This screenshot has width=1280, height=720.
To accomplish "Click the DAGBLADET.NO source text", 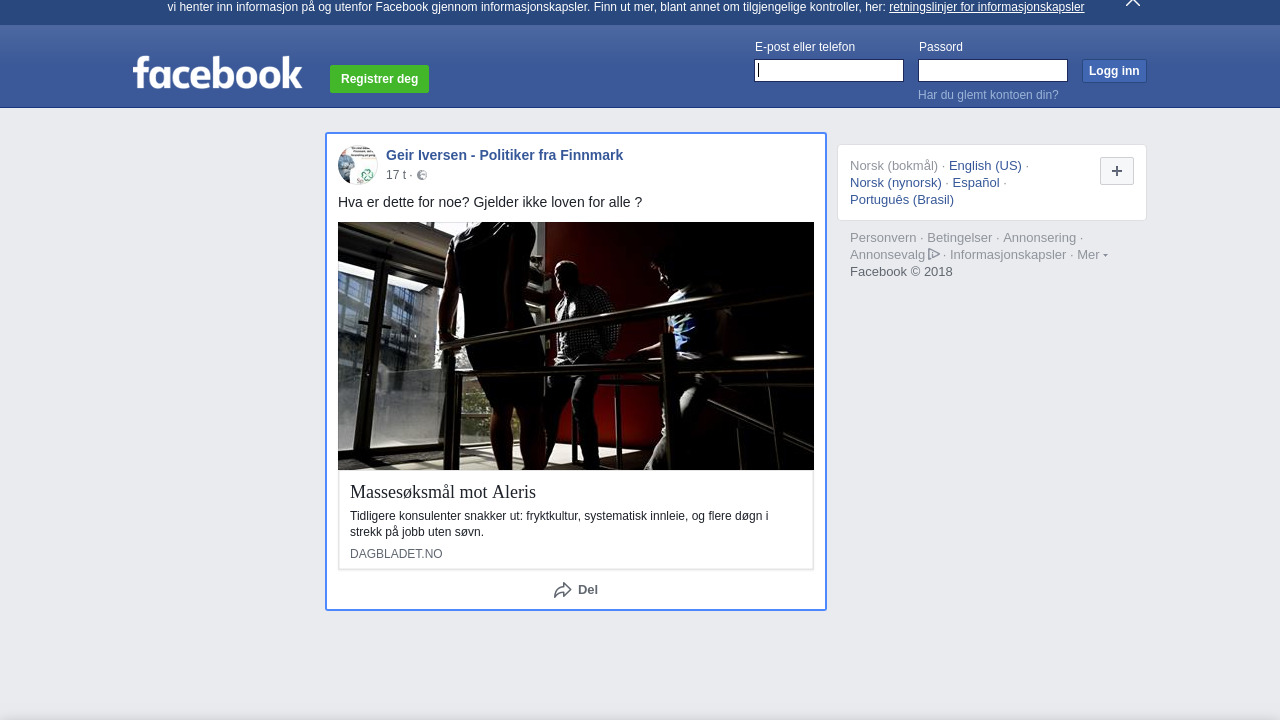I will click(x=396, y=554).
